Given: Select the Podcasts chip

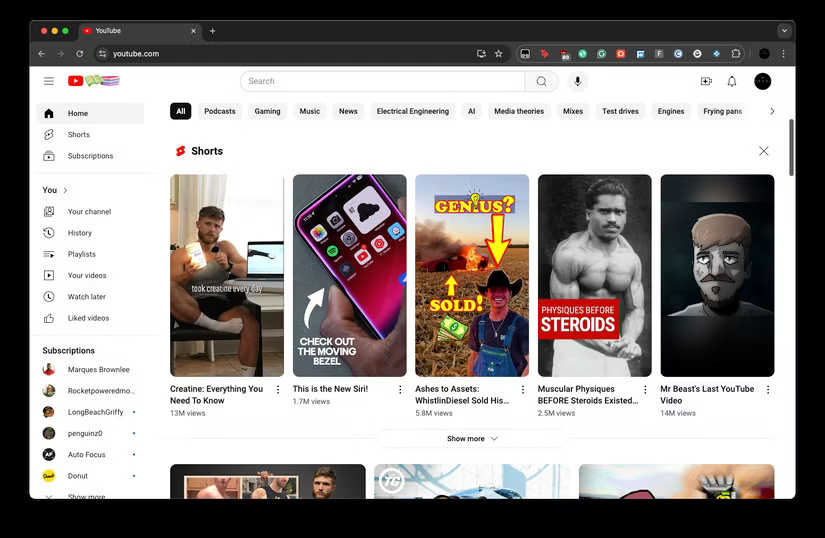Looking at the screenshot, I should coord(220,111).
